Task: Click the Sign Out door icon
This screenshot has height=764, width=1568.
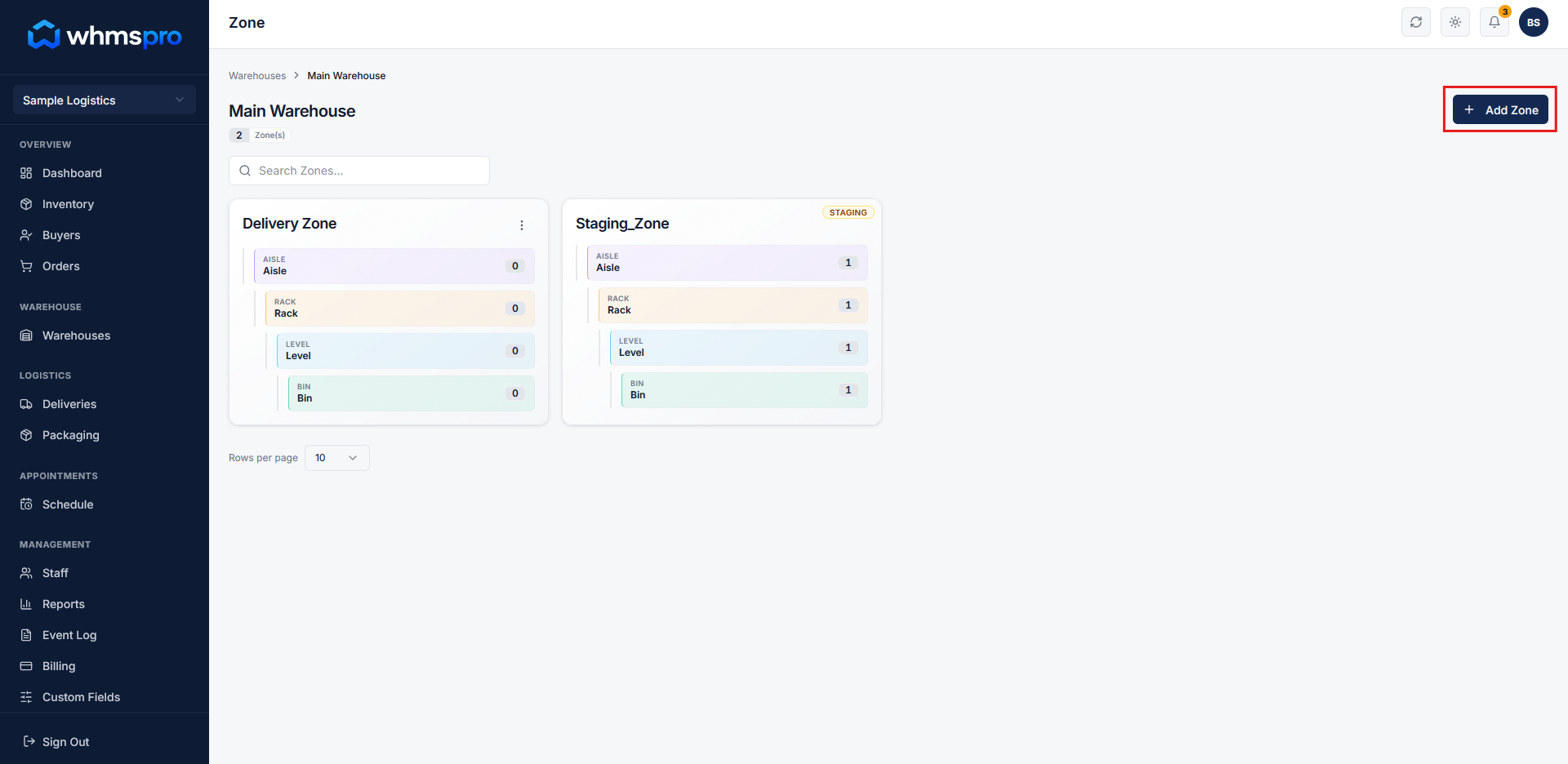Action: coord(29,741)
